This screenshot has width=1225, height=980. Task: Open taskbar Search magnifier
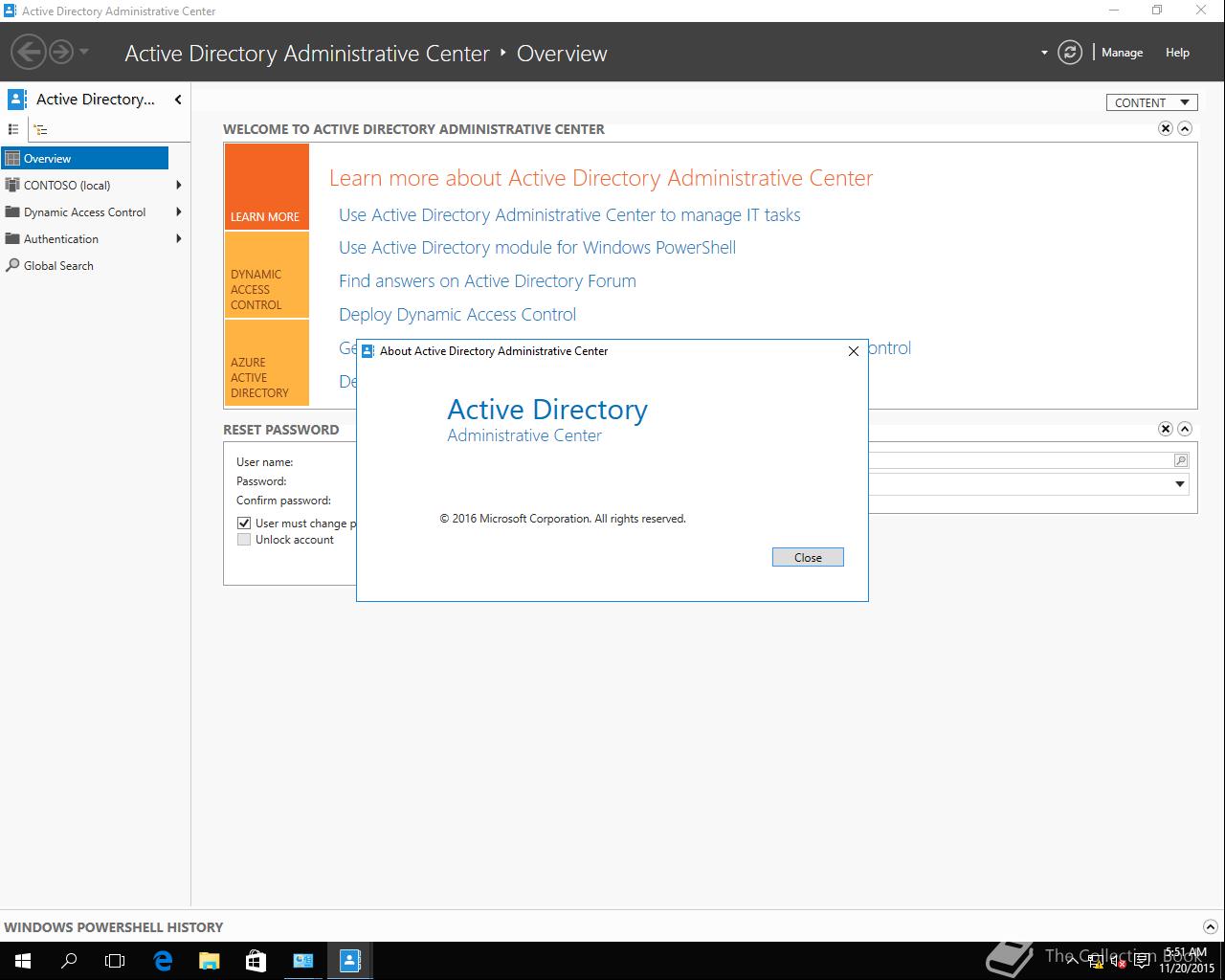tap(69, 961)
